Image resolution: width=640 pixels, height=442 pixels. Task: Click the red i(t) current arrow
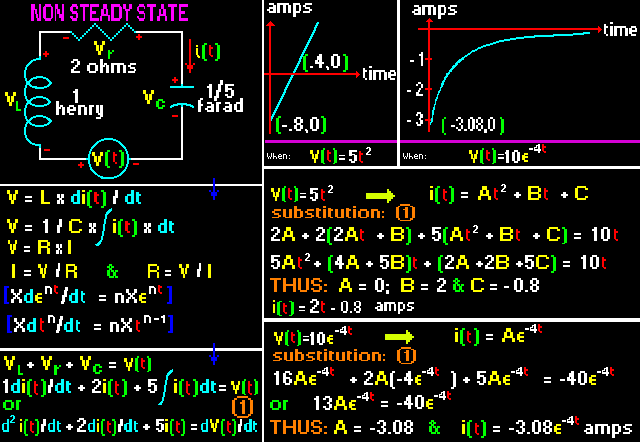pos(190,56)
